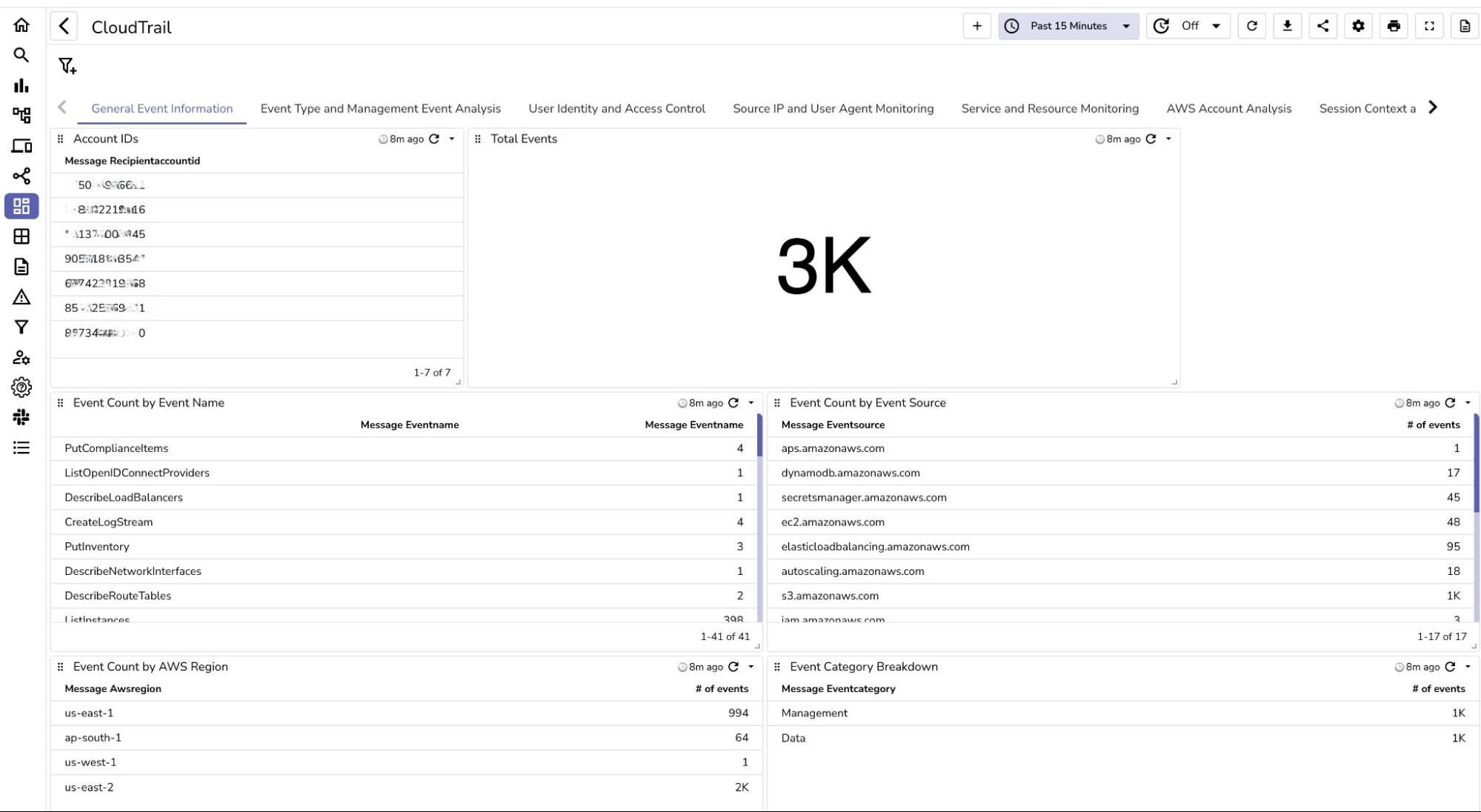Click the Download icon in the toolbar

(1288, 26)
